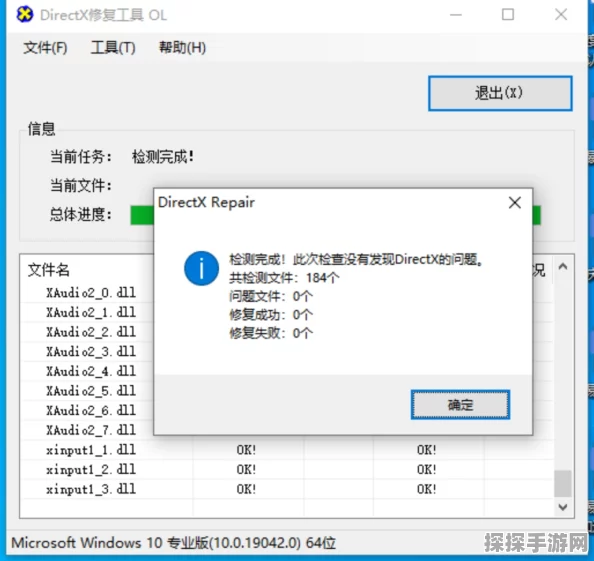Close the DirectX Repair dialog
The image size is (594, 561).
tap(514, 203)
